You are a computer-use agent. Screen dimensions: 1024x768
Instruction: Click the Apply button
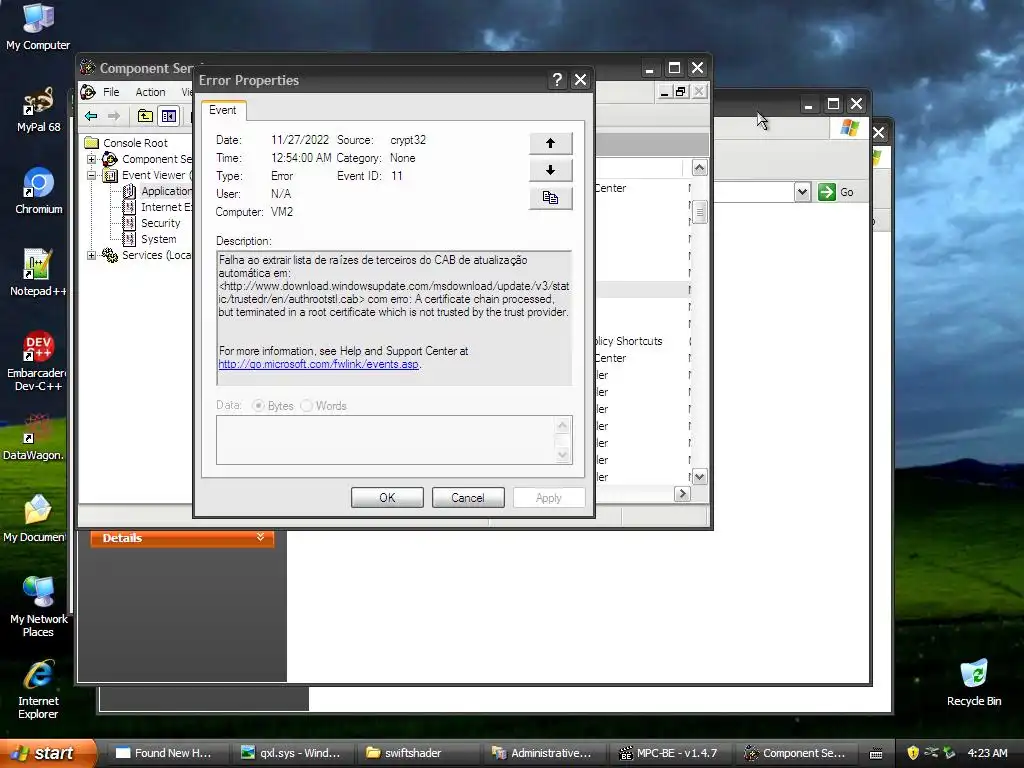point(549,498)
